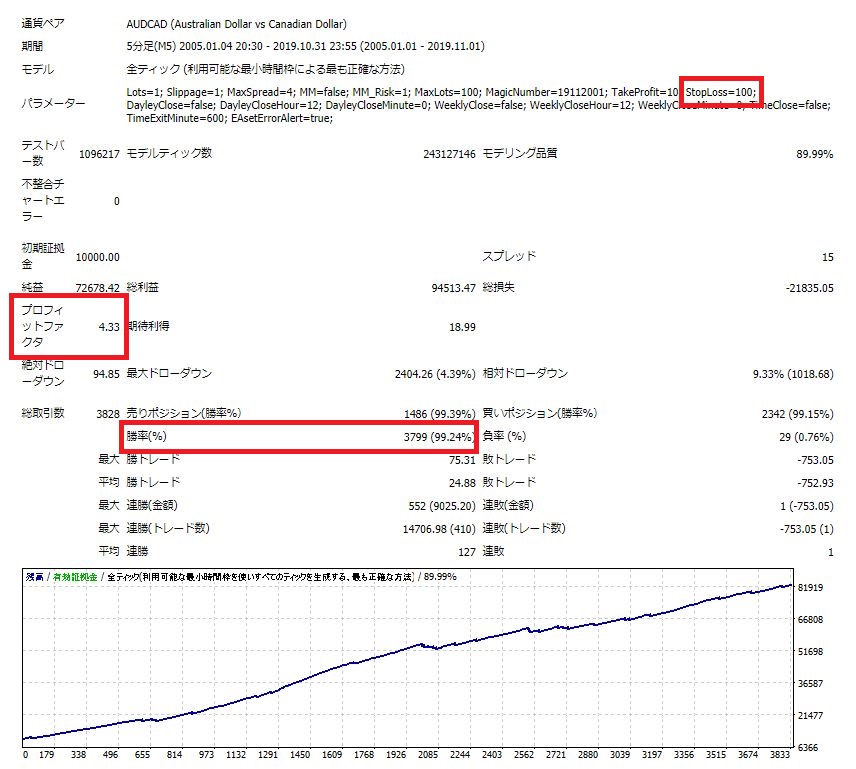Click the プロフィットファクタ label
Image resolution: width=856 pixels, height=769 pixels.
click(43, 326)
